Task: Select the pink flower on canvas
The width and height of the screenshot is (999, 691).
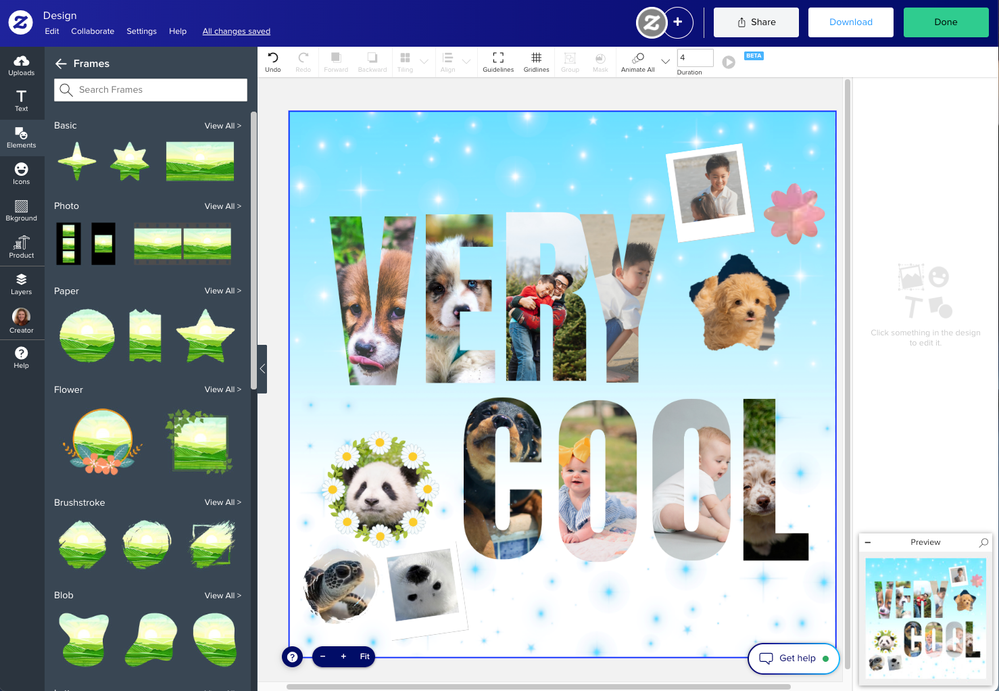Action: click(x=794, y=214)
